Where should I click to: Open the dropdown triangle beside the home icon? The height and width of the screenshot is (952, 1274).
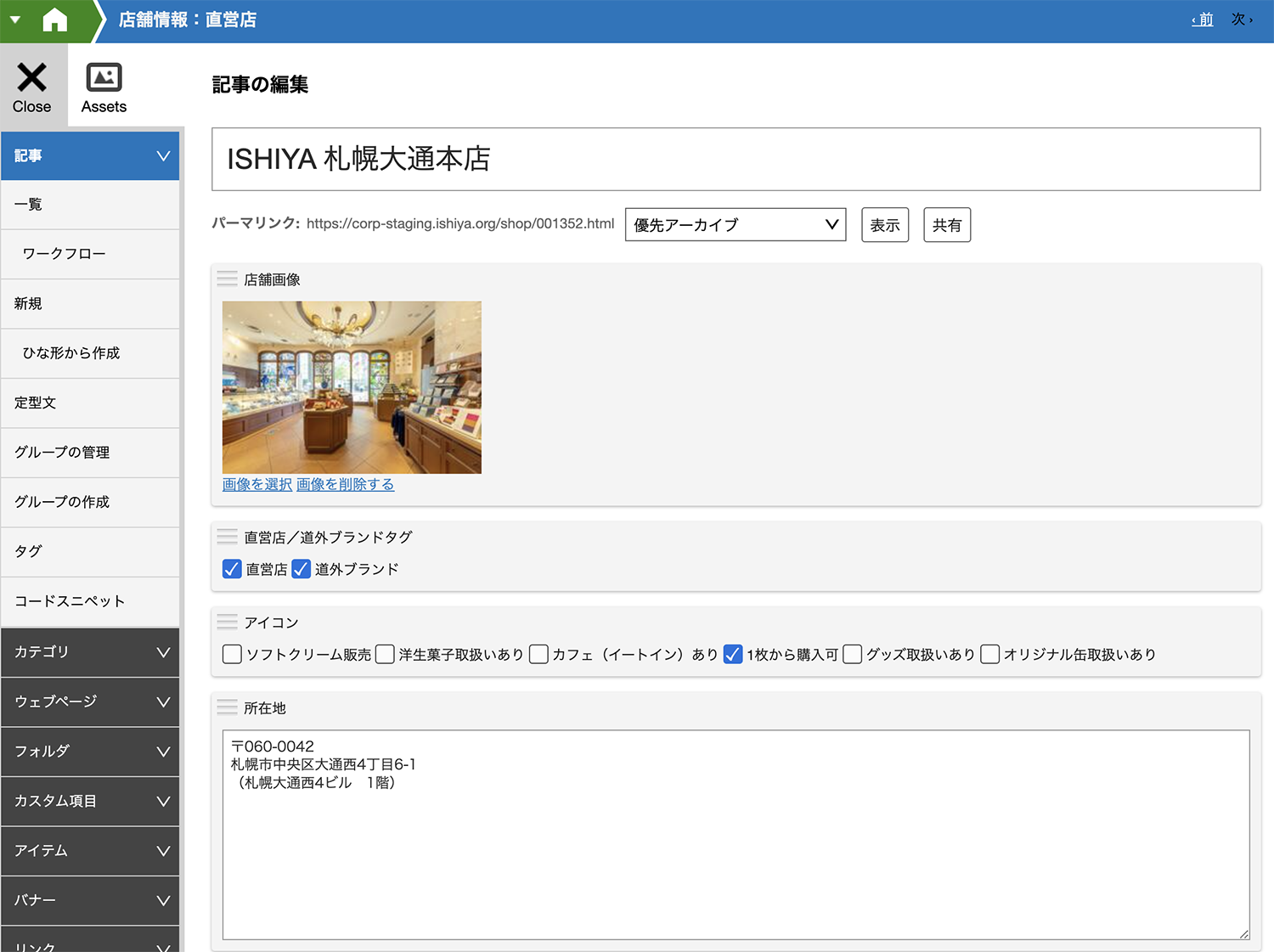pos(15,20)
